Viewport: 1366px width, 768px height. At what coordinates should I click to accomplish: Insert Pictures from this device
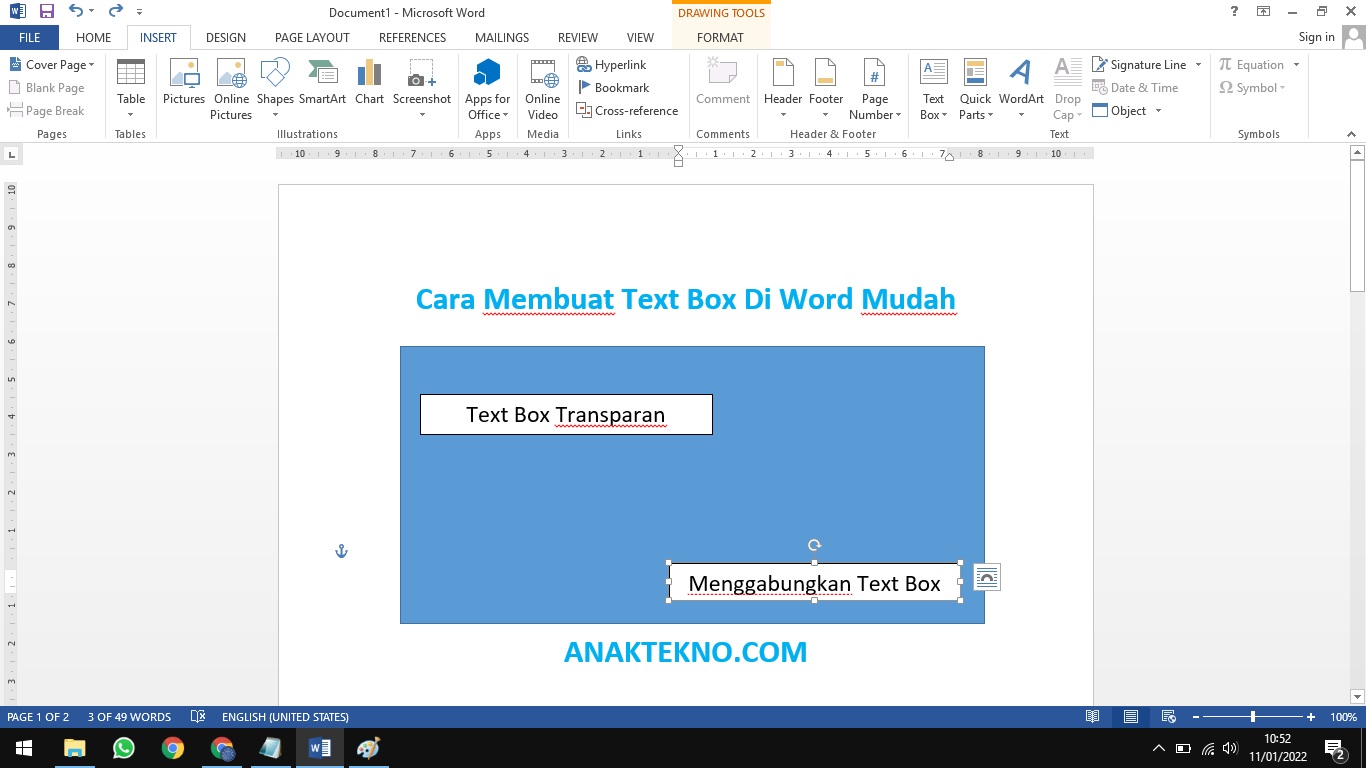pyautogui.click(x=184, y=82)
